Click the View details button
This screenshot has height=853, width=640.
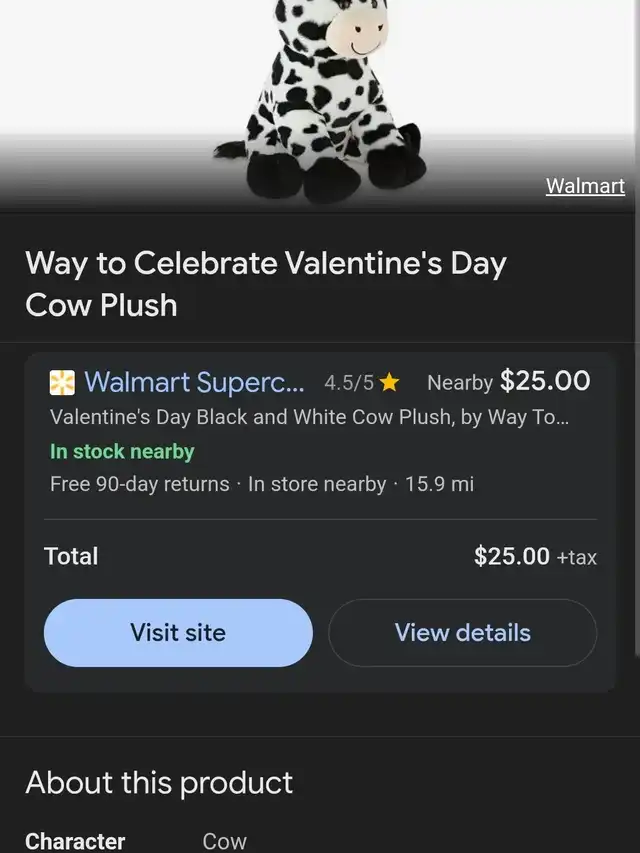(x=463, y=633)
